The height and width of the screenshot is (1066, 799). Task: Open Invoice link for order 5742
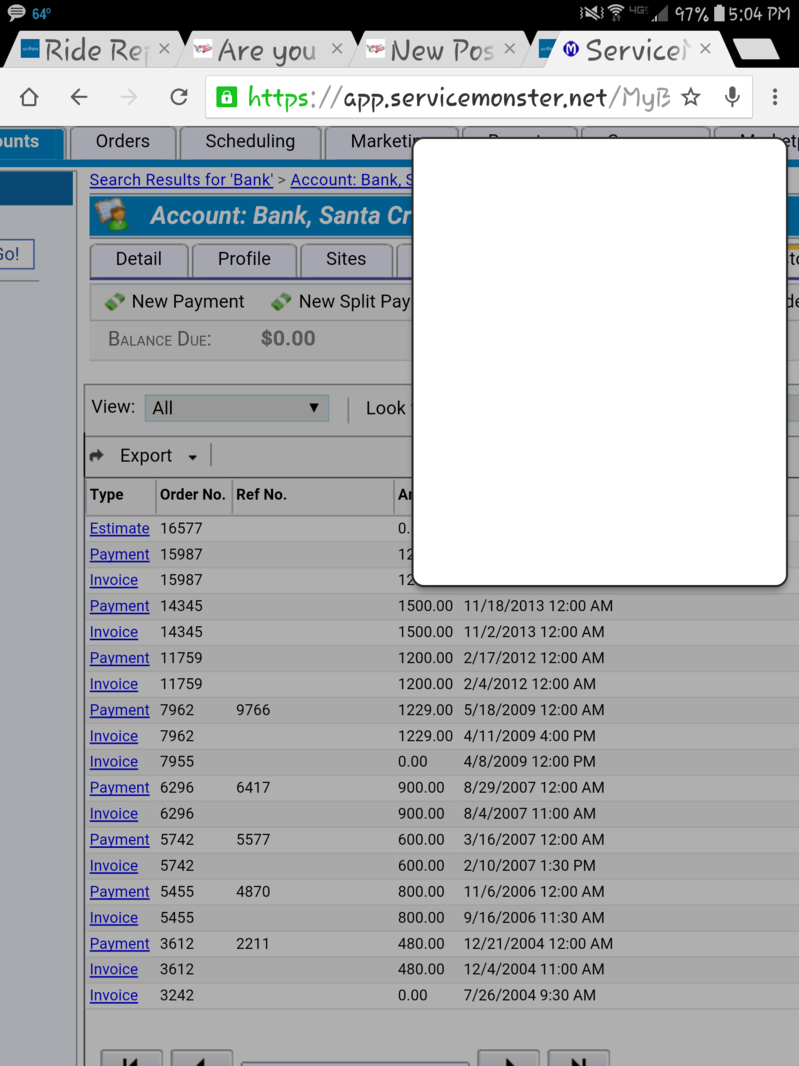[114, 865]
